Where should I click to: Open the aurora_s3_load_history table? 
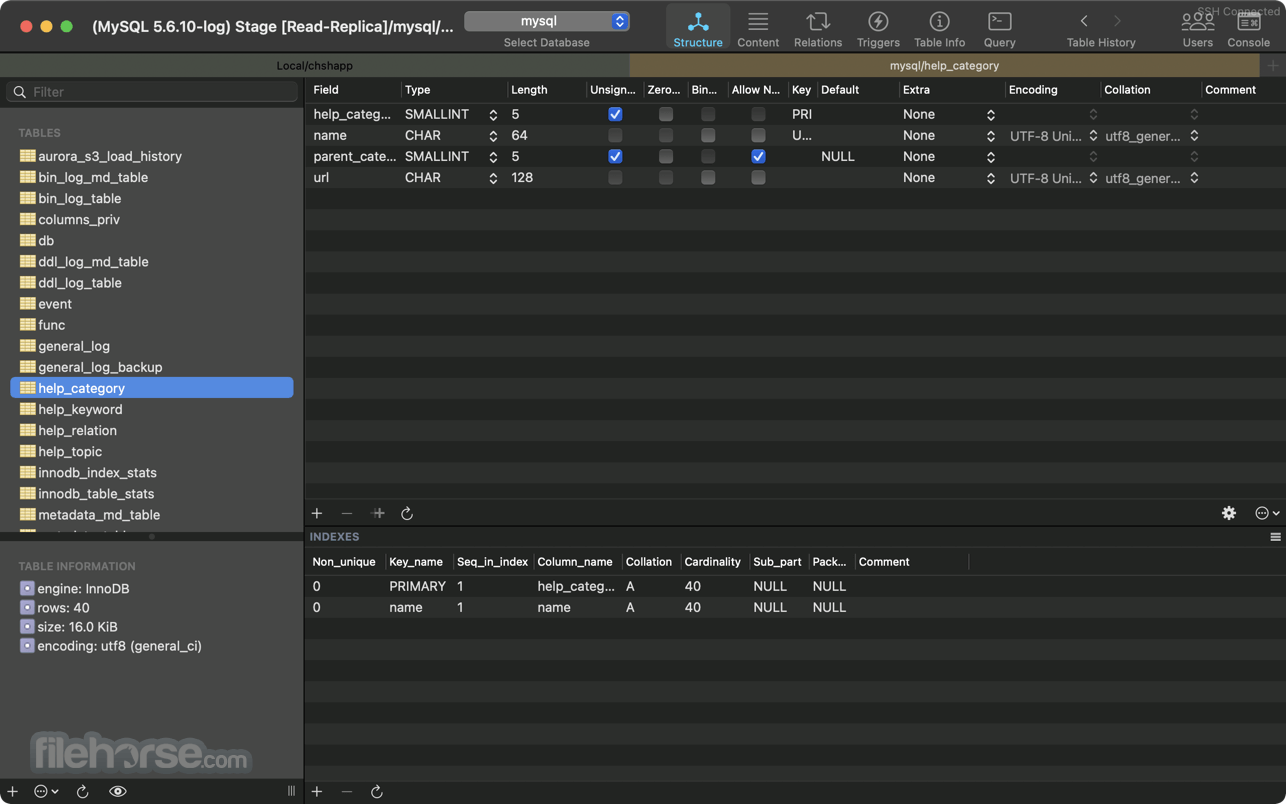[x=152, y=156]
